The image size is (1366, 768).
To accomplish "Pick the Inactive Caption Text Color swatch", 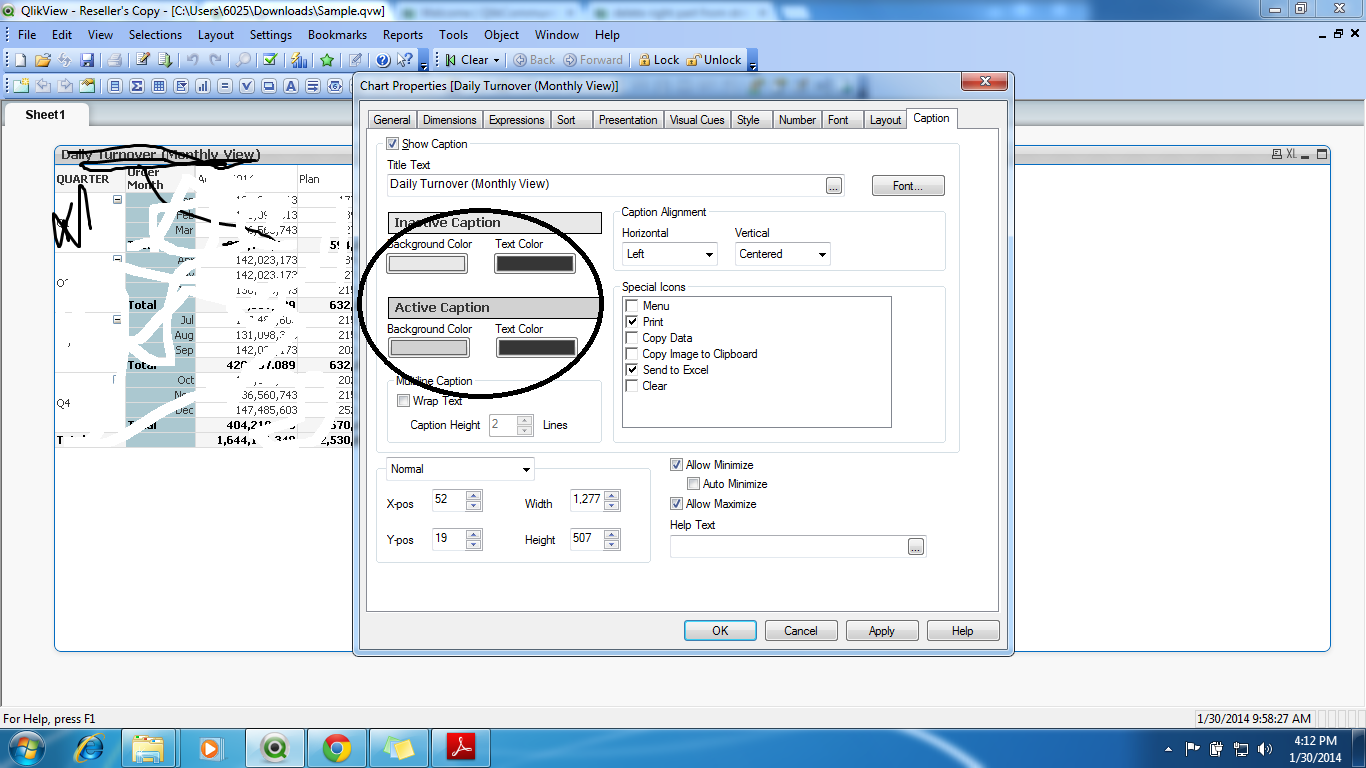I will pos(535,264).
